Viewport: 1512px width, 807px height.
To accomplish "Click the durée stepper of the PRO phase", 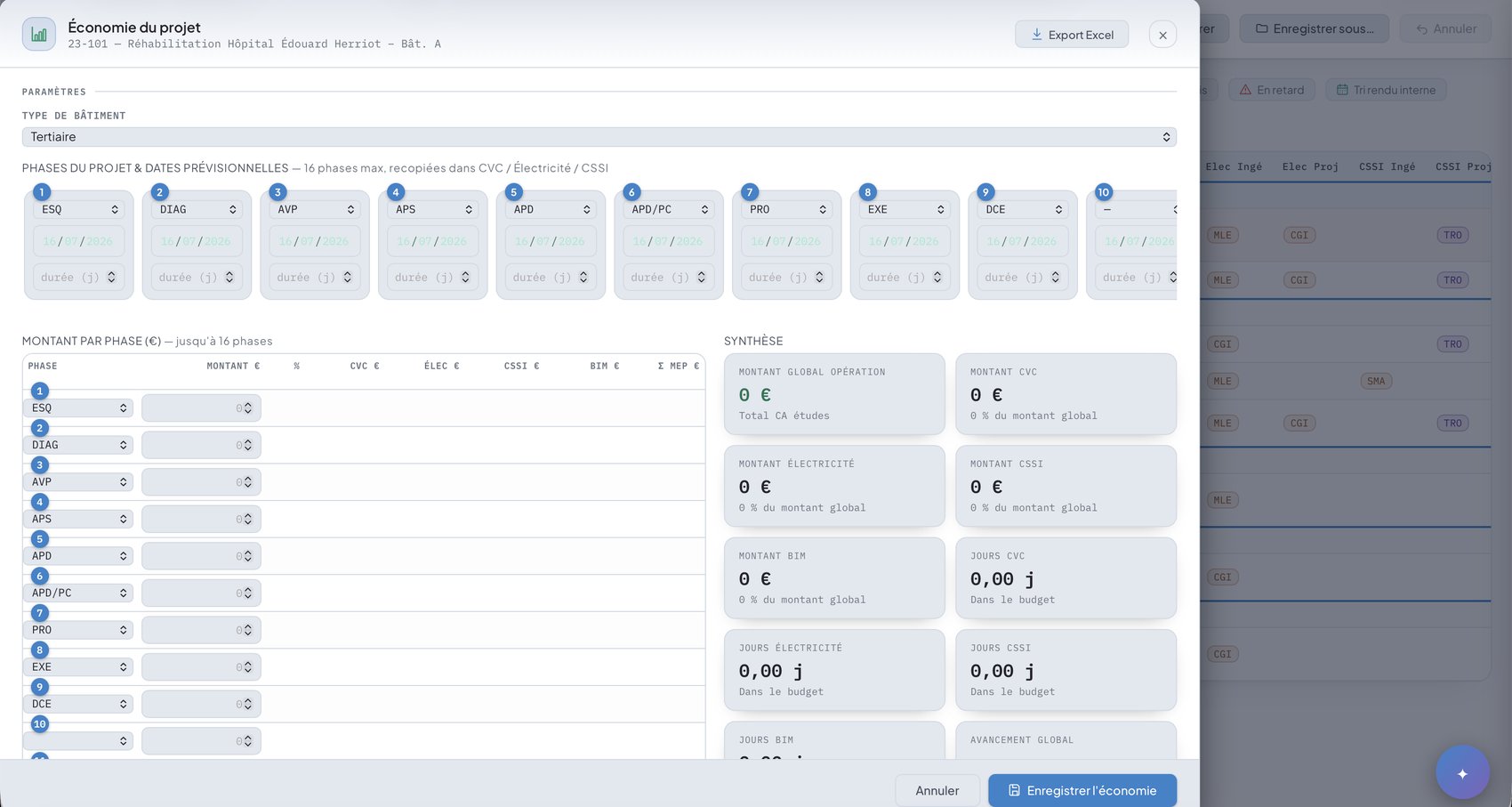I will 819,278.
